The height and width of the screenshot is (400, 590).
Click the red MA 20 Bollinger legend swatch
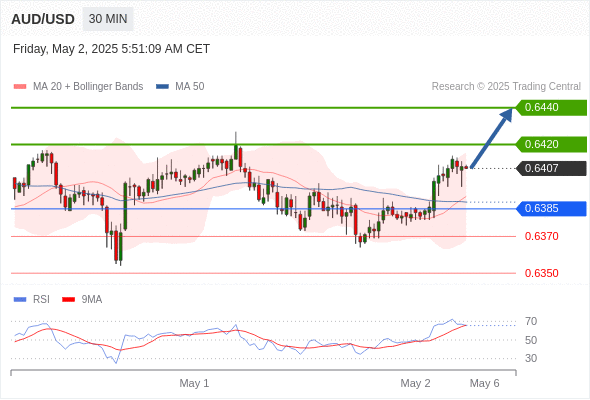[20, 87]
